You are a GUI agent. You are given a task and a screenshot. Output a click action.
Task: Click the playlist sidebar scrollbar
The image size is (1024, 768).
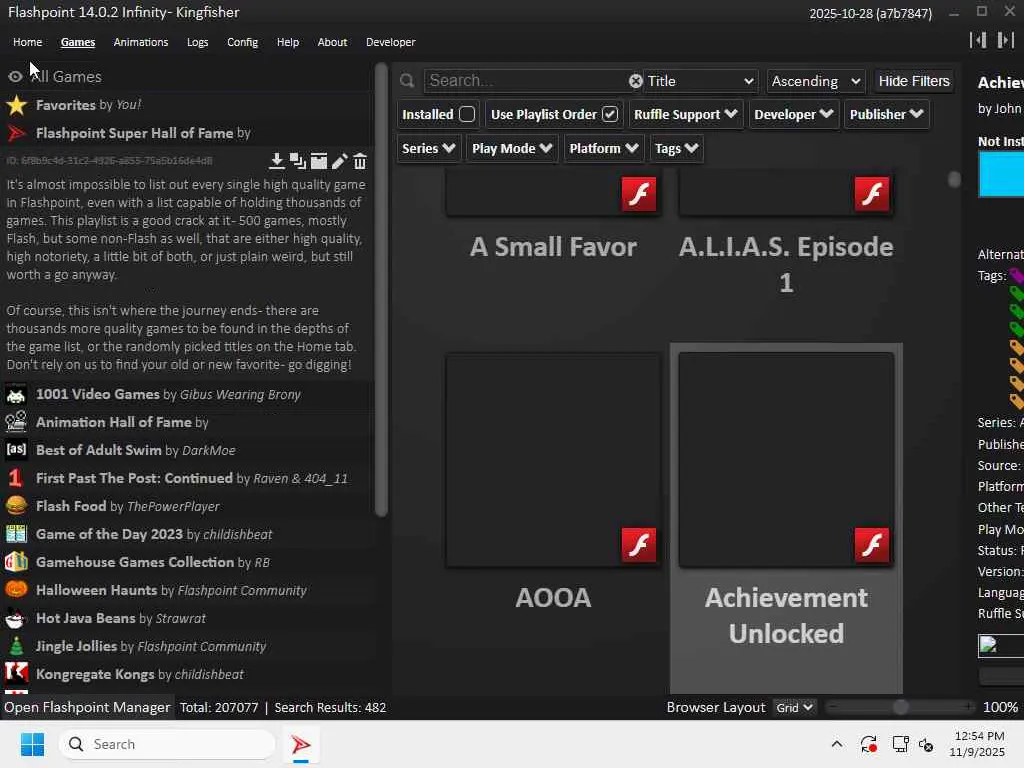(381, 290)
